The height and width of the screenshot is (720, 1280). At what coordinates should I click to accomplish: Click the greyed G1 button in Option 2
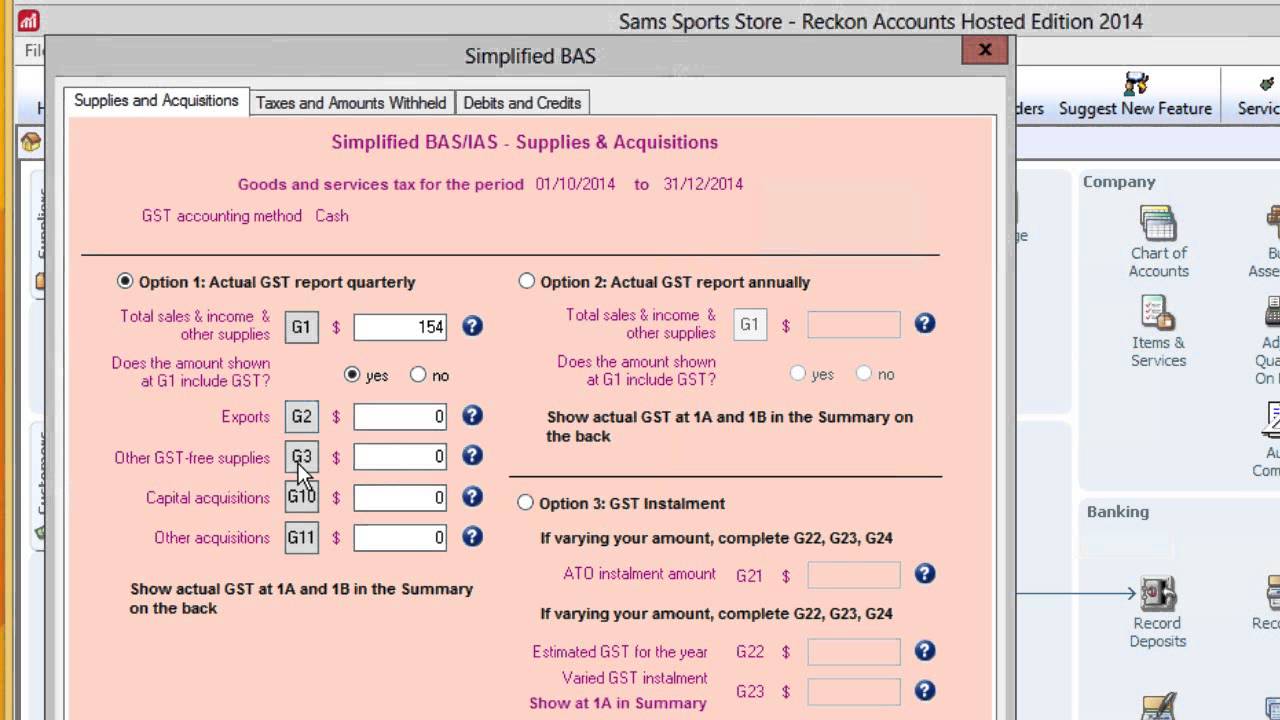[750, 324]
